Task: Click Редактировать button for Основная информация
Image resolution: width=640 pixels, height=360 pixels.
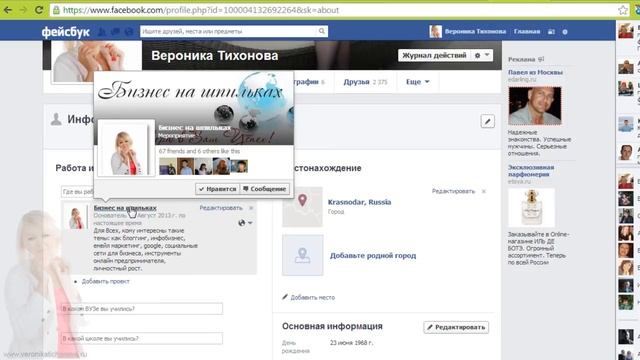Action: coord(456,327)
